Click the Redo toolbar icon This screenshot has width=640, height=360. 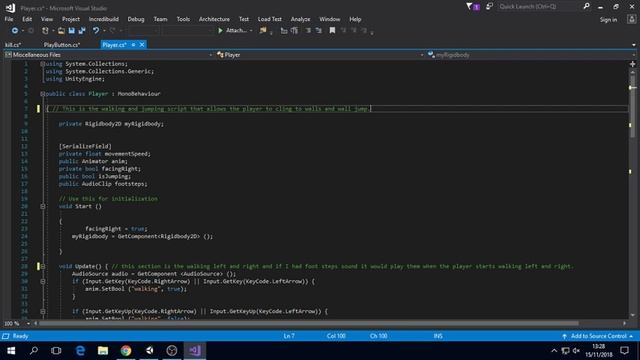[113, 31]
